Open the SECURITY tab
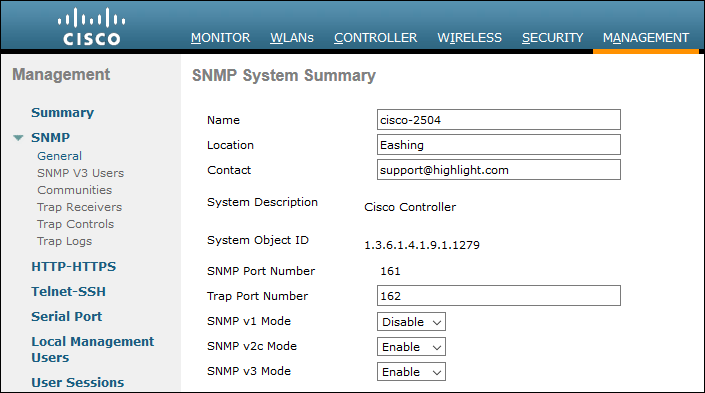The image size is (705, 393). tap(553, 38)
